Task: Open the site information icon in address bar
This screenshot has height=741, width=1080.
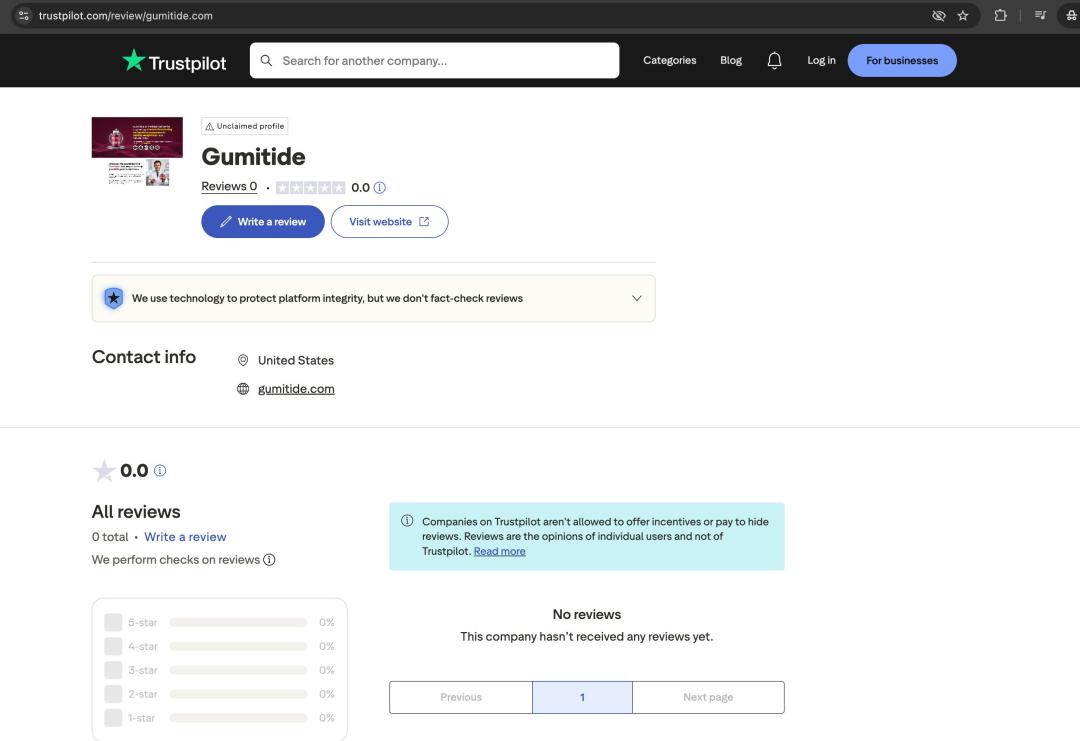Action: pos(23,15)
